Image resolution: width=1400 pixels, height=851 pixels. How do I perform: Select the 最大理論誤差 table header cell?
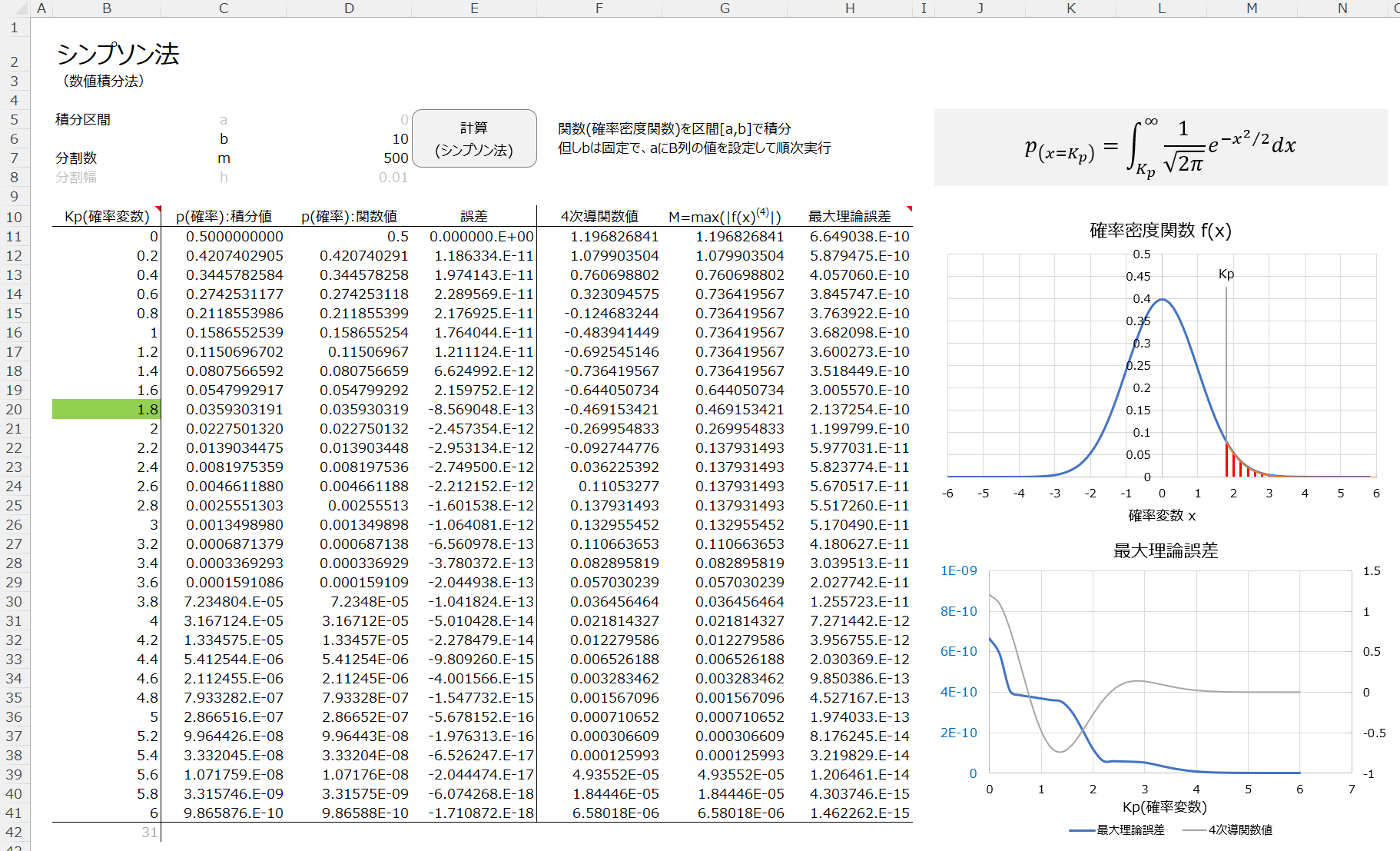[x=850, y=216]
